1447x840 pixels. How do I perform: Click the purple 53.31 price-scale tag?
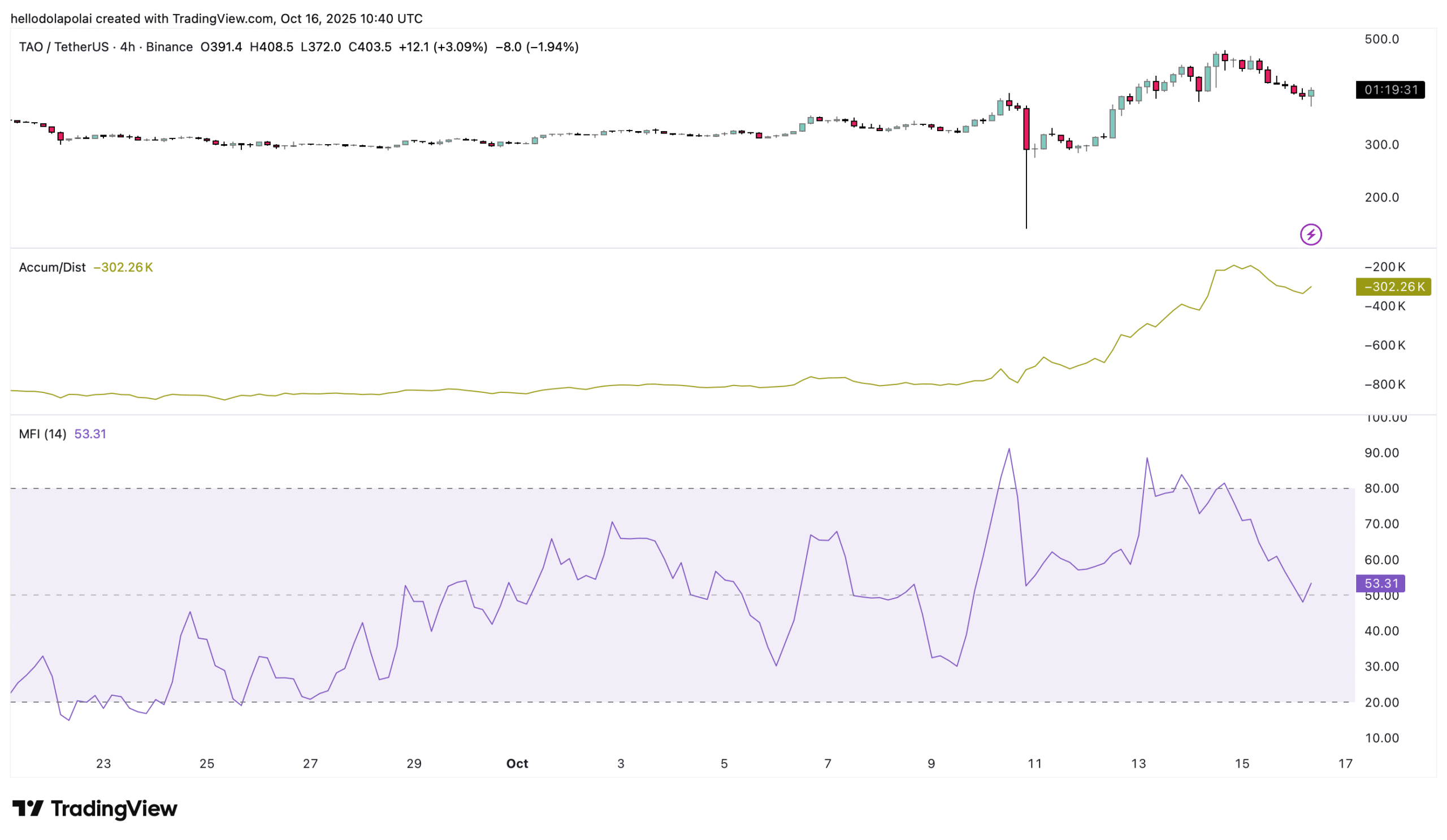[1380, 583]
